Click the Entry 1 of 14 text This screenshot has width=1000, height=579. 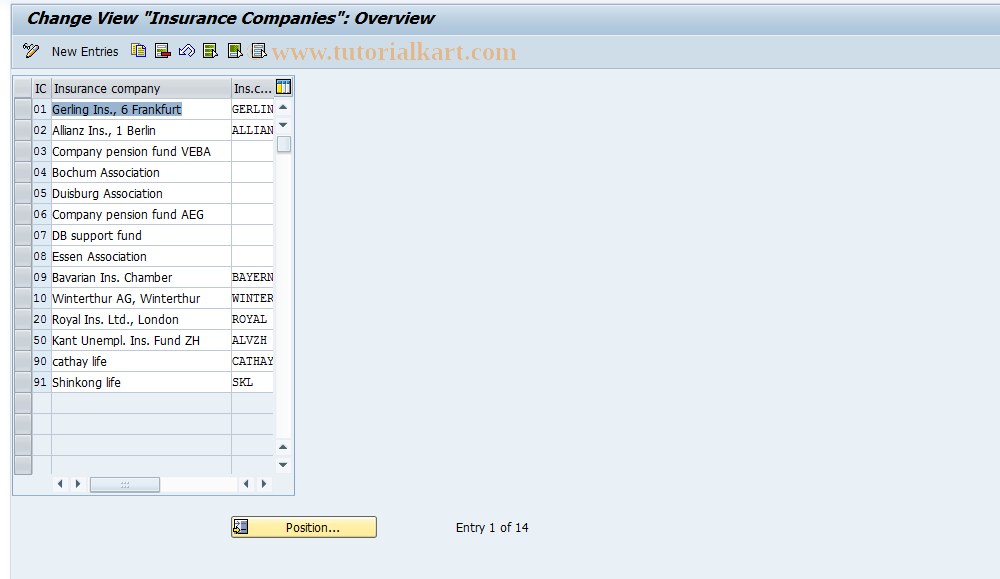492,527
